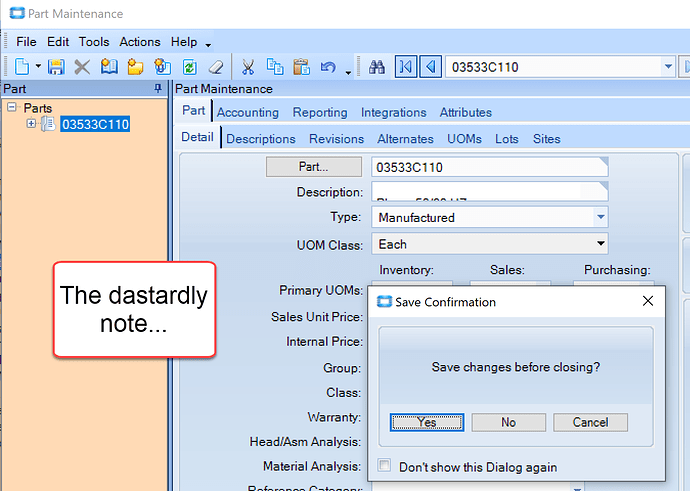Open the UOMs sub-tab

pyautogui.click(x=464, y=139)
